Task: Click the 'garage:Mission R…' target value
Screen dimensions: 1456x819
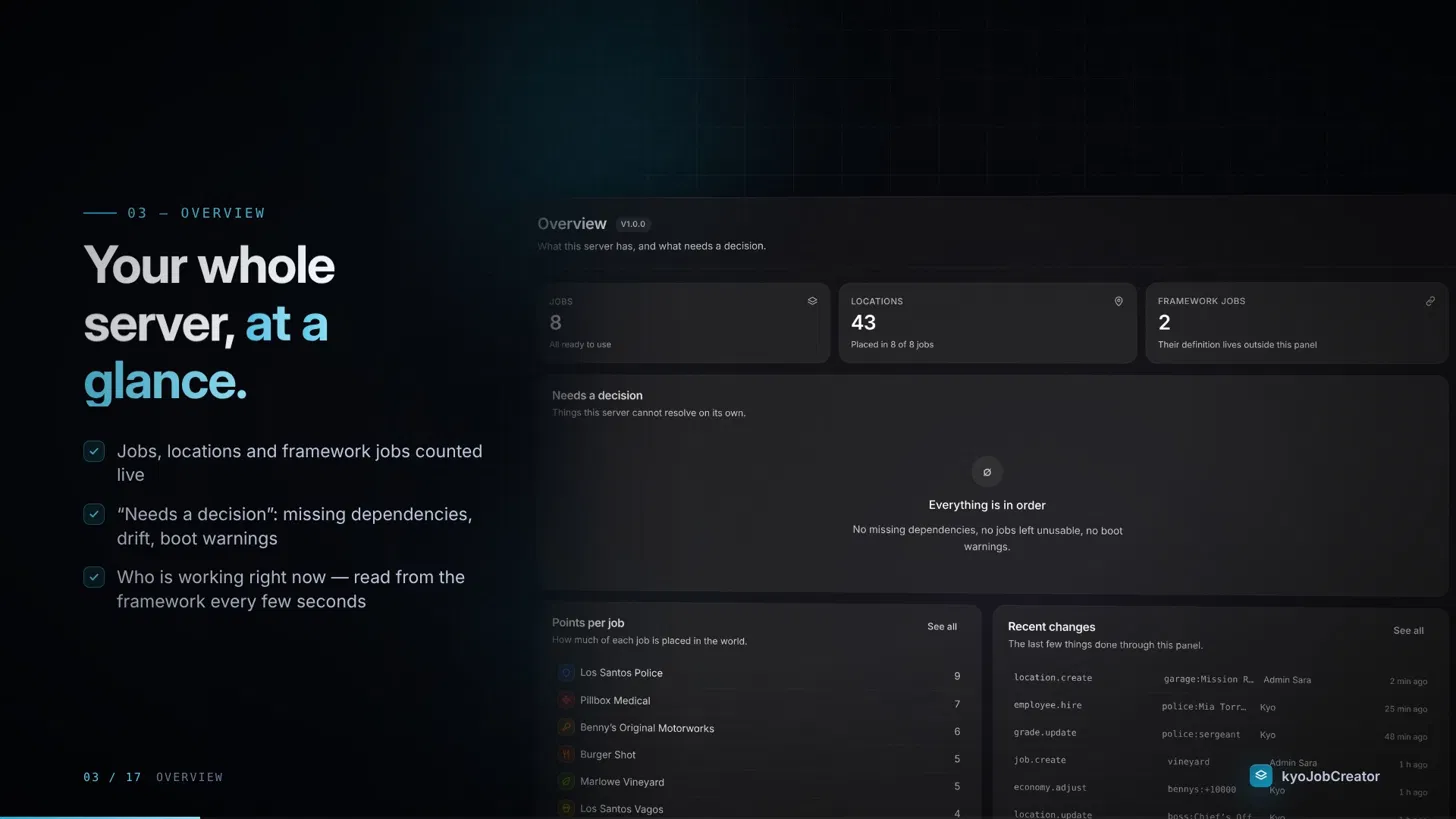Action: pyautogui.click(x=1208, y=679)
